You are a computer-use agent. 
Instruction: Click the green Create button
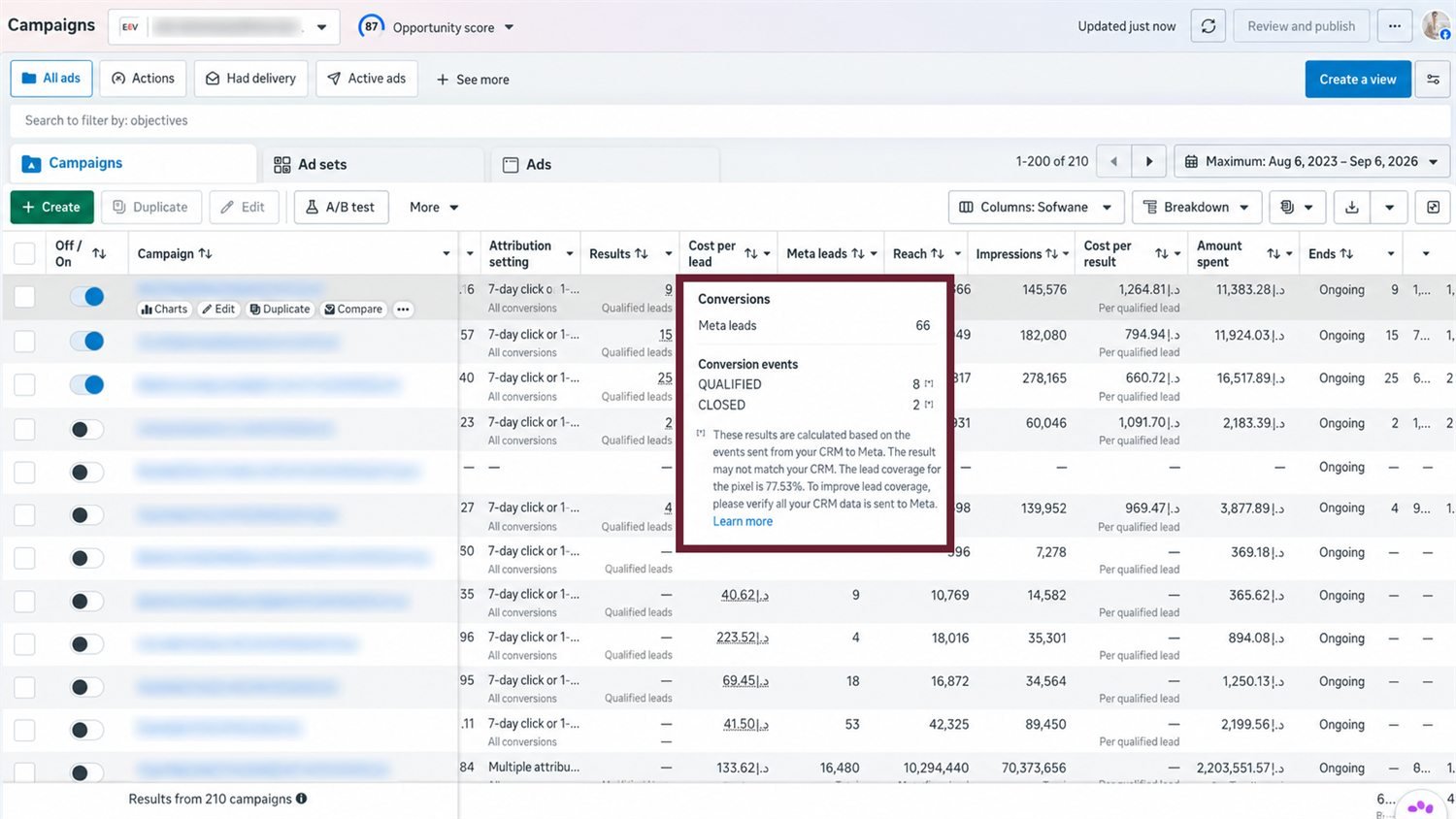click(x=52, y=207)
